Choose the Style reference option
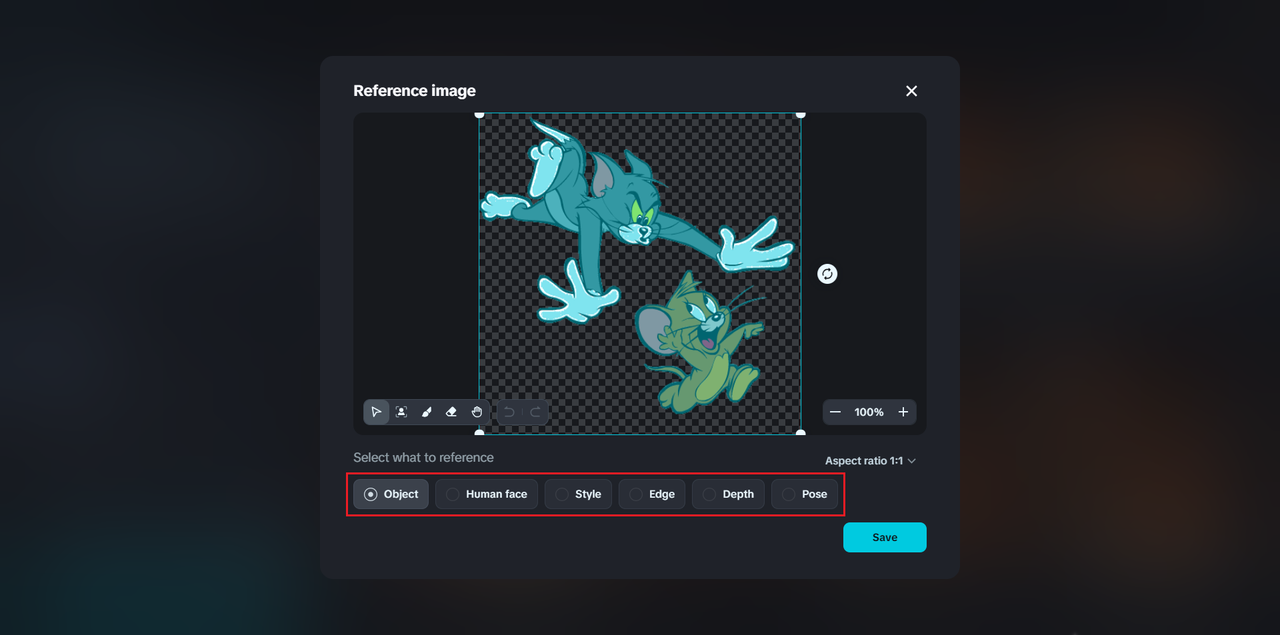 point(578,494)
